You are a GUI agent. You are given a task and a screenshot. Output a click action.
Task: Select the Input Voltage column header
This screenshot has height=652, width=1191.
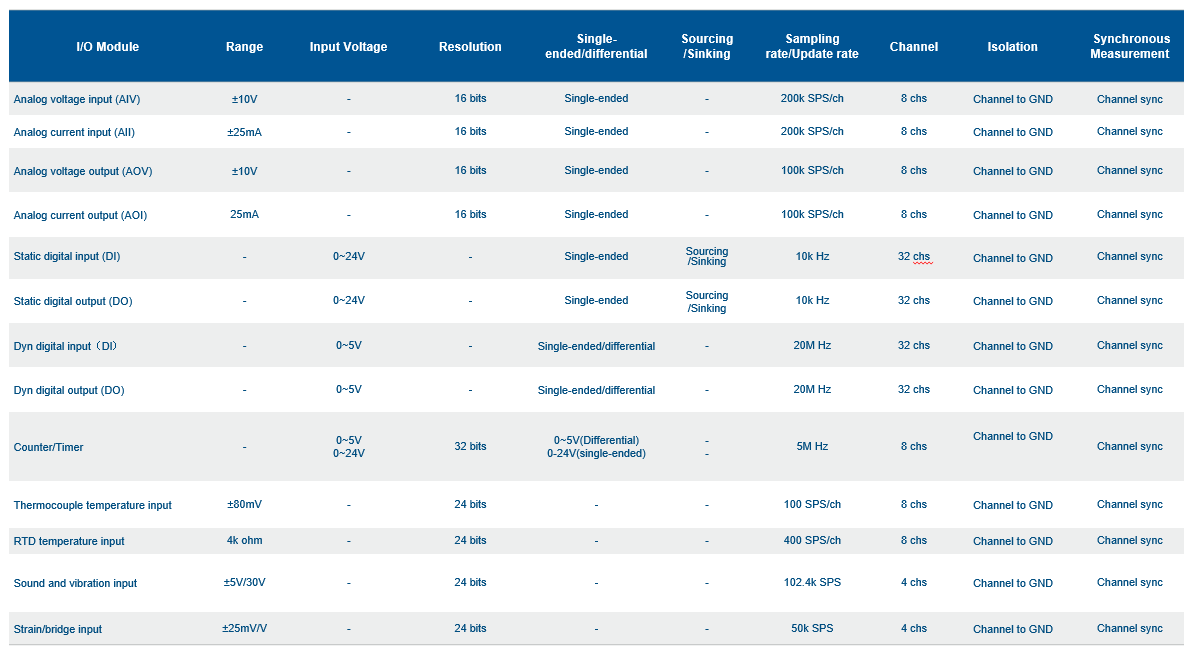pyautogui.click(x=348, y=47)
